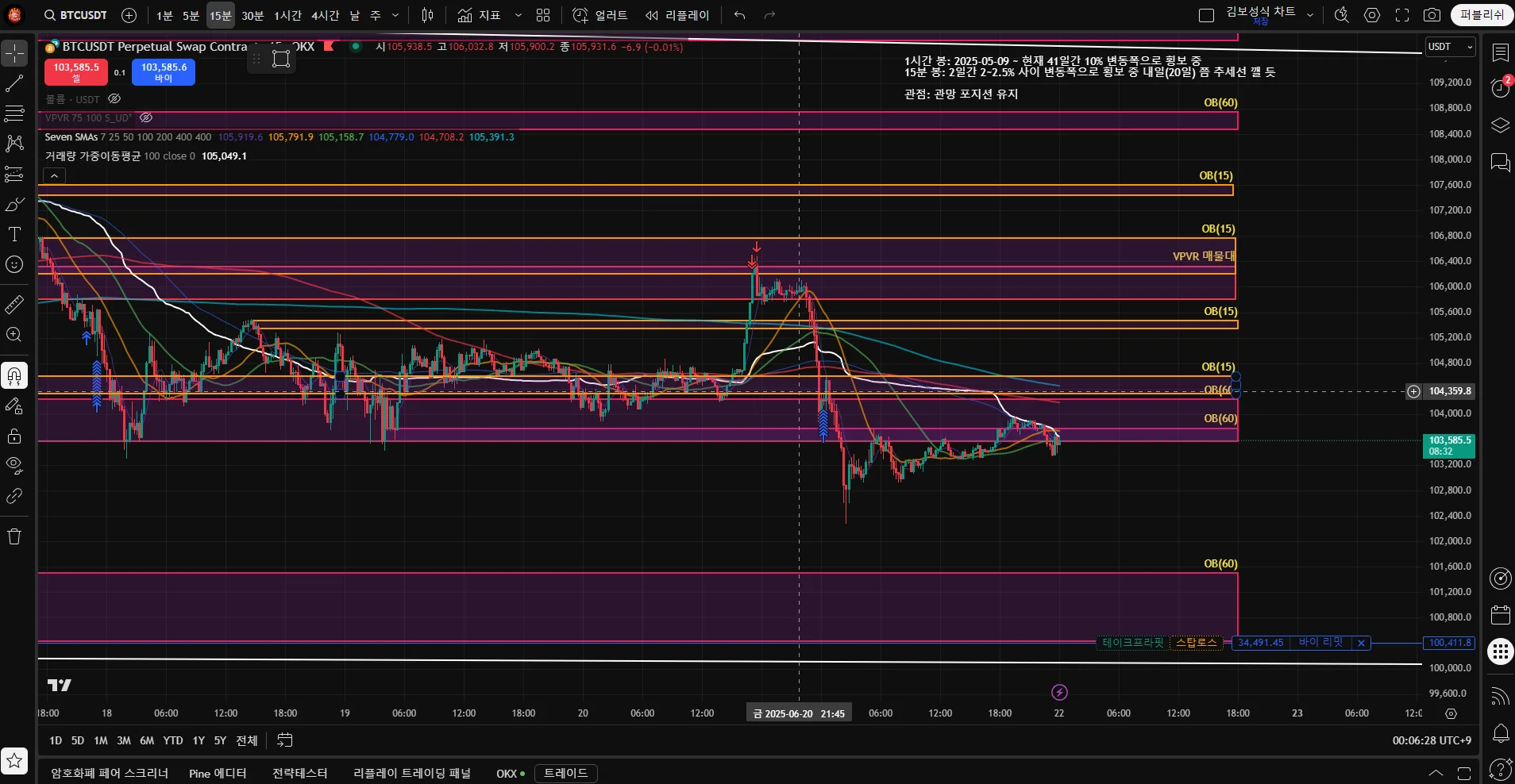Open the quick search icon
This screenshot has height=784, width=1515.
point(1342,15)
